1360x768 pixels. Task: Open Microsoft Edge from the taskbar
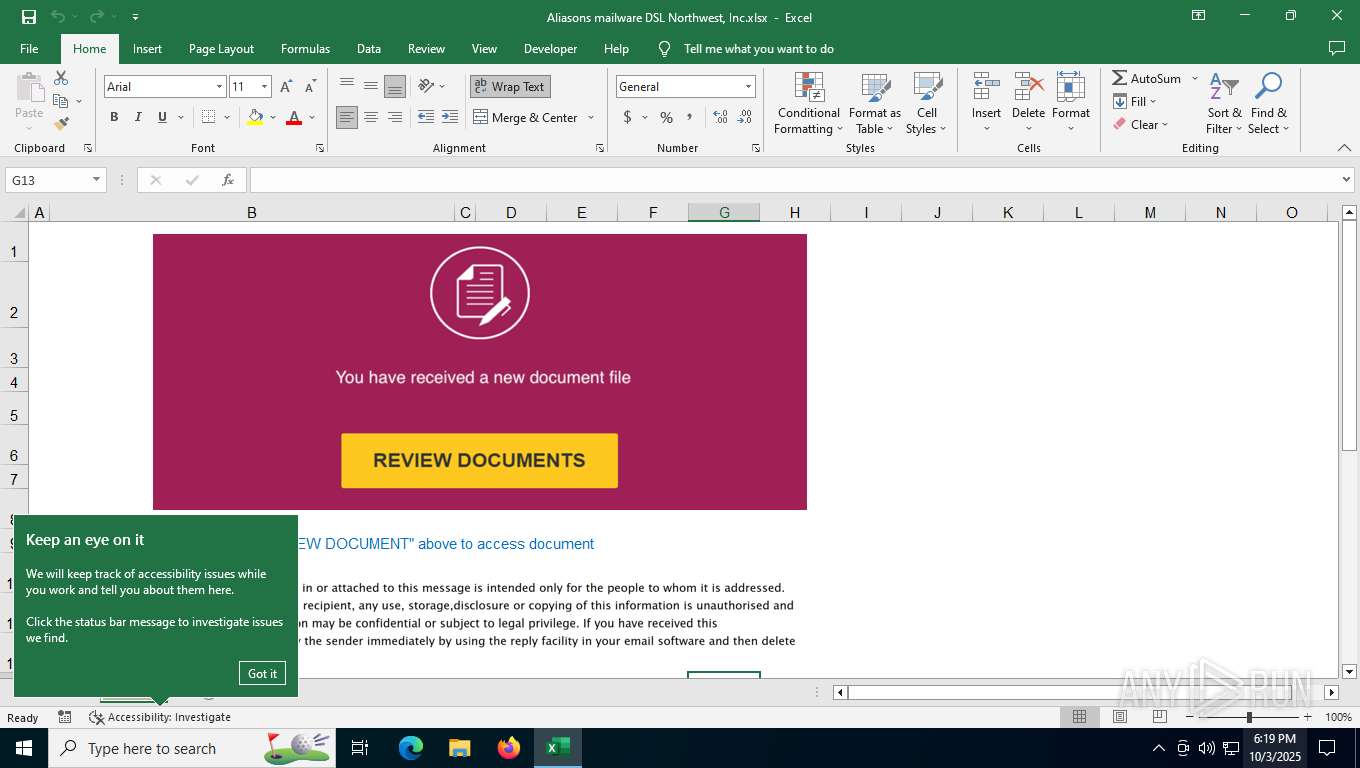411,748
